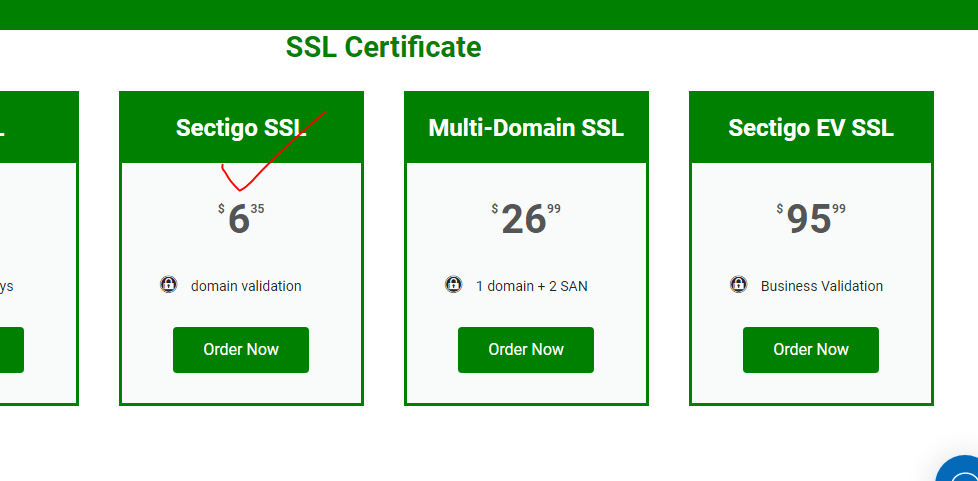Click the lock icon beside 1 domain + 2 SAN
Image resolution: width=978 pixels, height=481 pixels.
[x=453, y=284]
